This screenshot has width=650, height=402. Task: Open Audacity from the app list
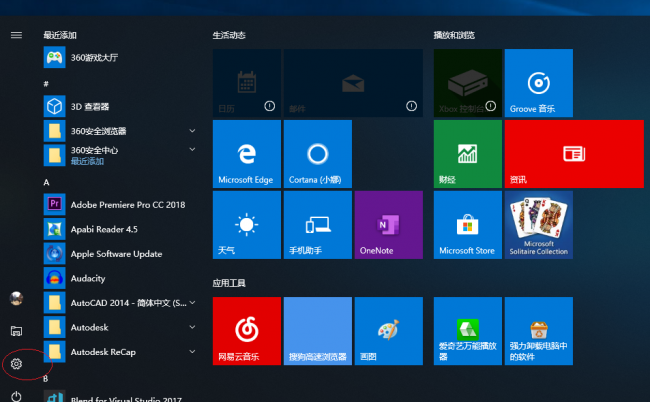tap(119, 278)
